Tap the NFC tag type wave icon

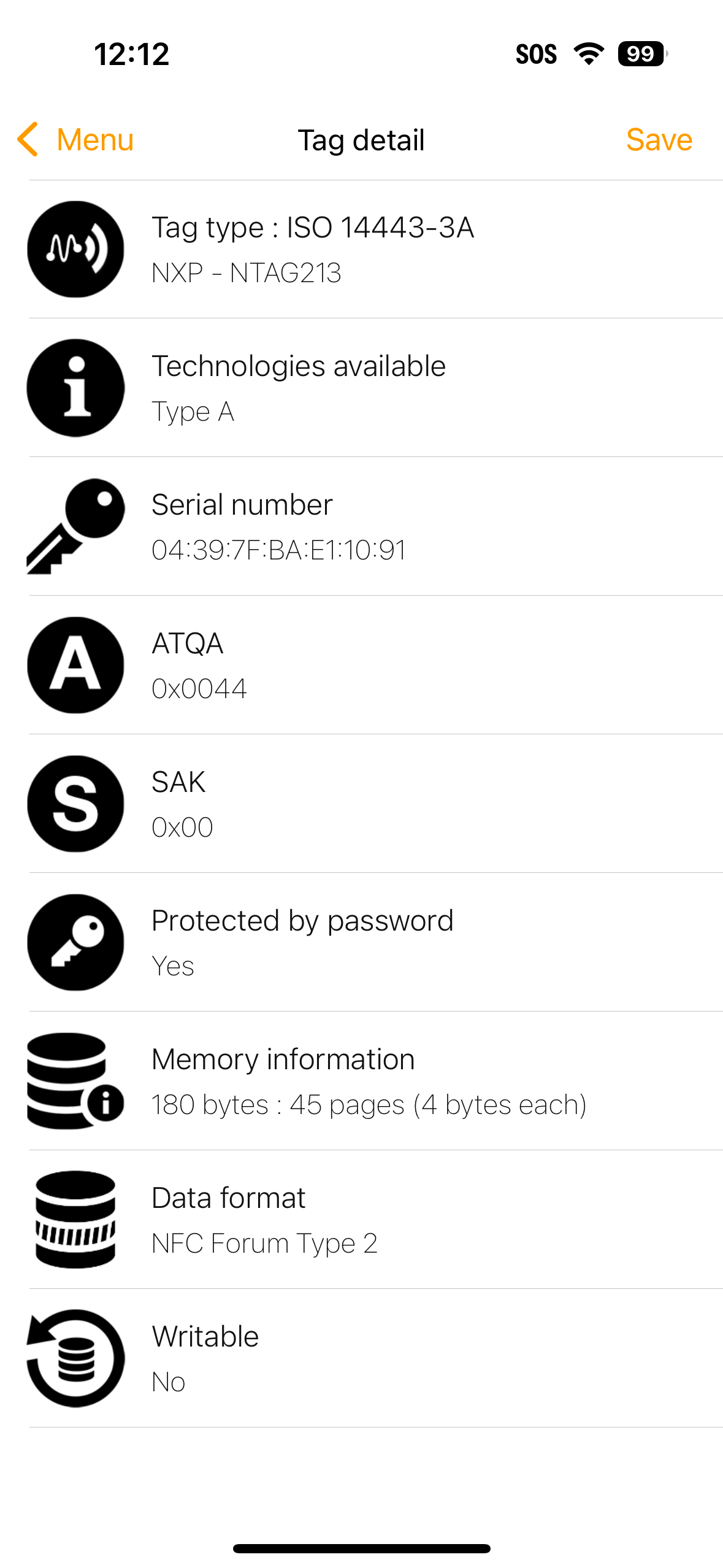(x=75, y=249)
